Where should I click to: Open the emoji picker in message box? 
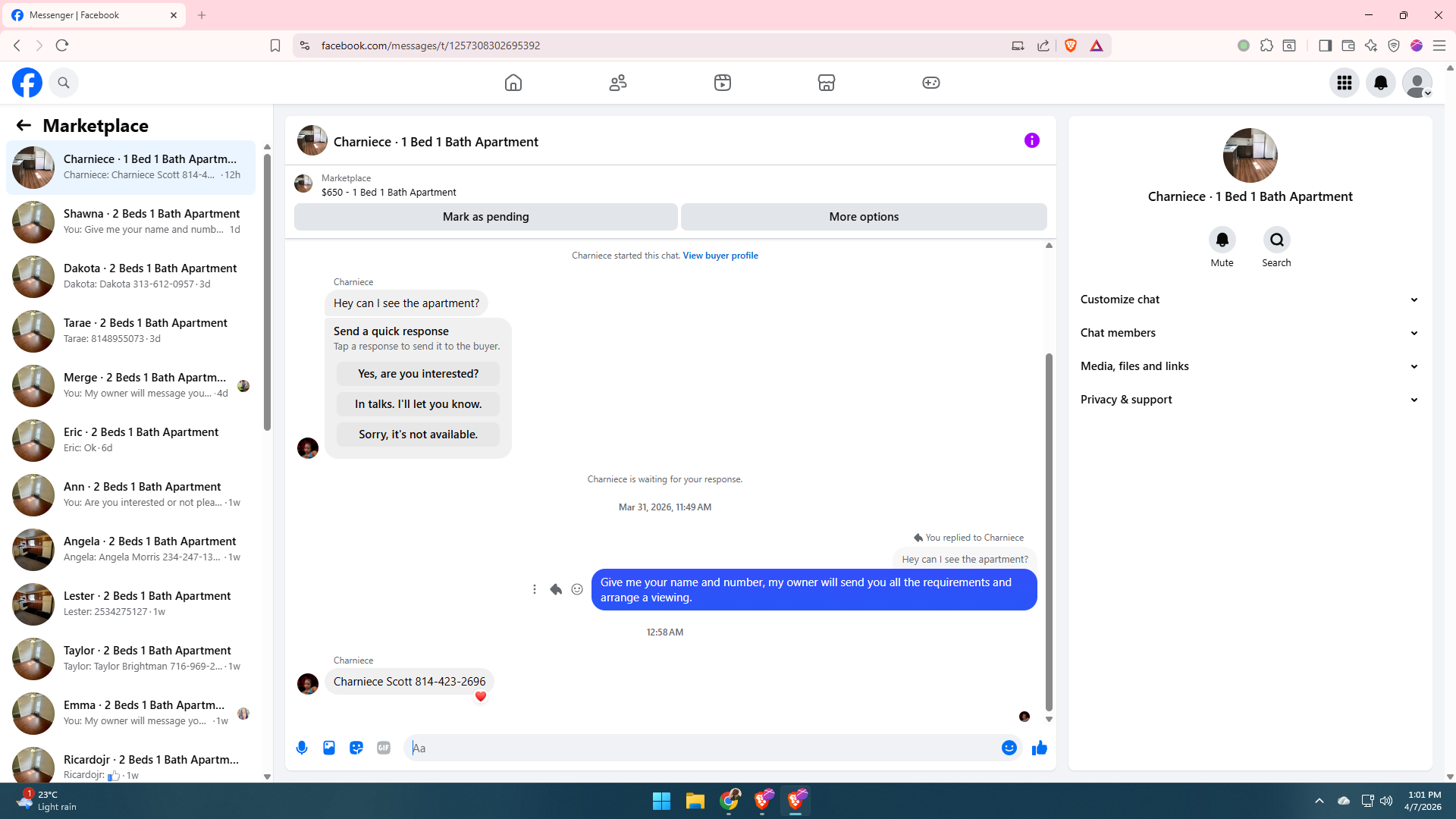pos(1009,748)
